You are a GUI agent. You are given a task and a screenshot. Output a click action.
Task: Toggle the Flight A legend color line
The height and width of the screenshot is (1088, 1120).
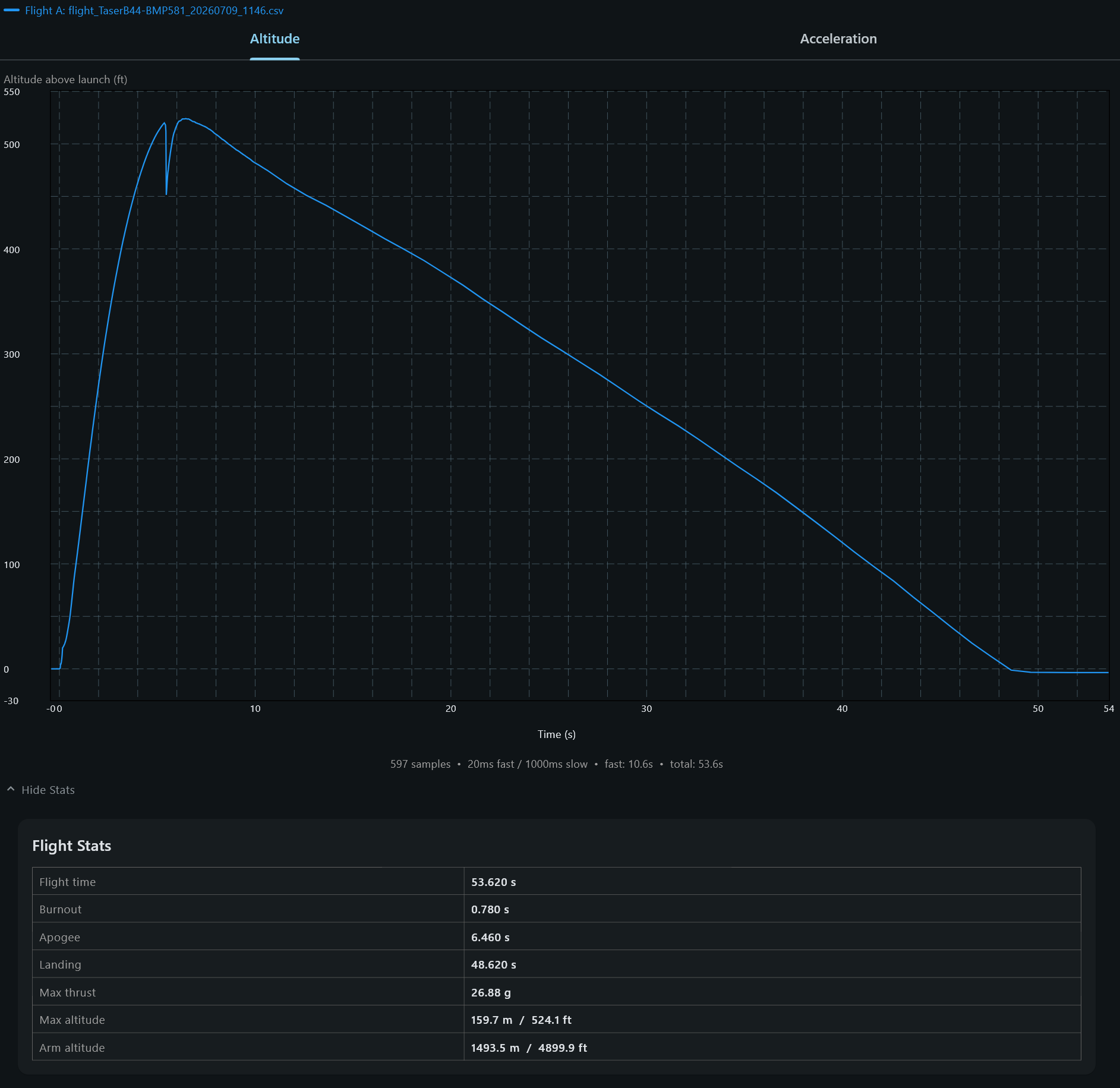11,10
